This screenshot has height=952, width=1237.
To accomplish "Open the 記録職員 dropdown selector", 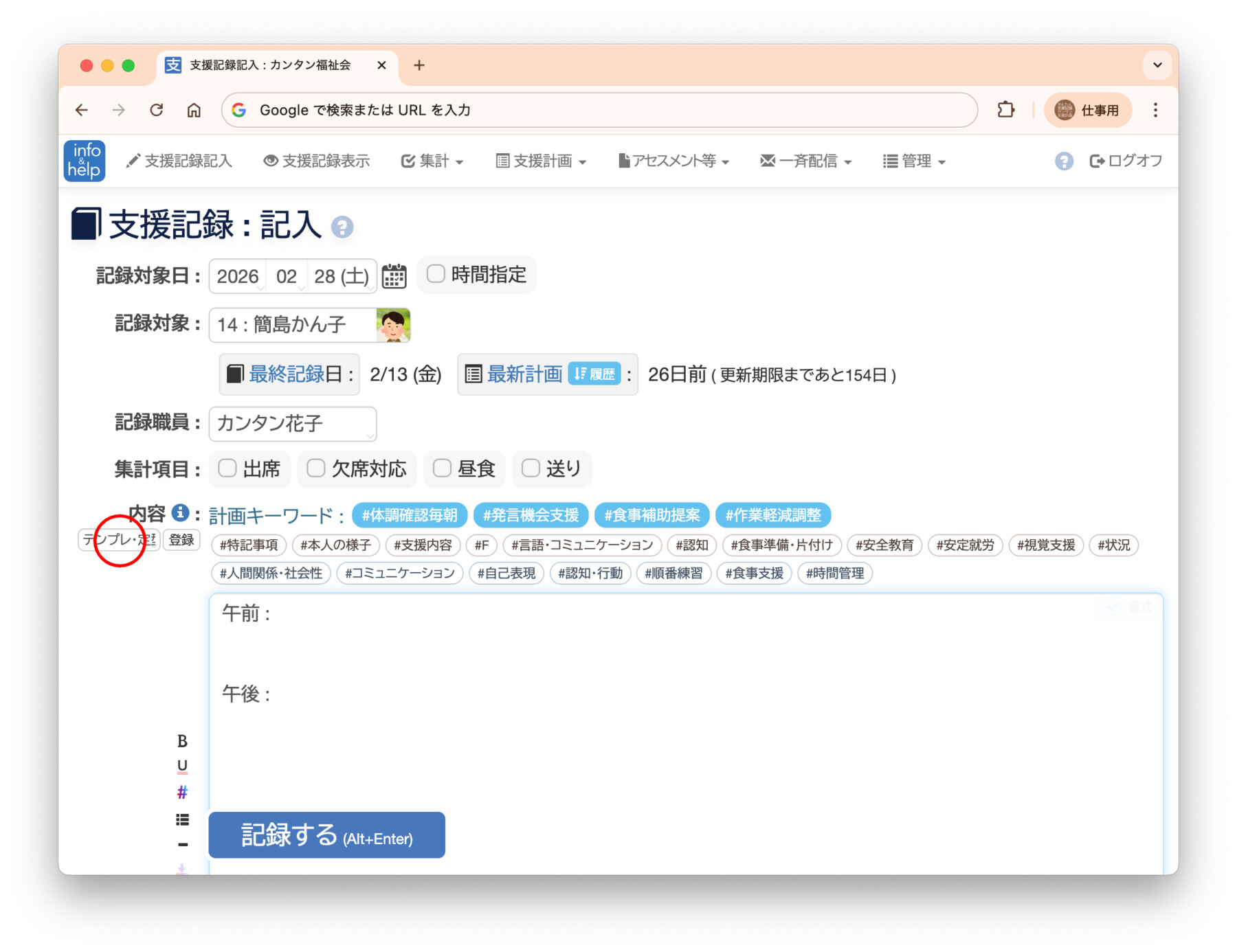I will click(293, 424).
